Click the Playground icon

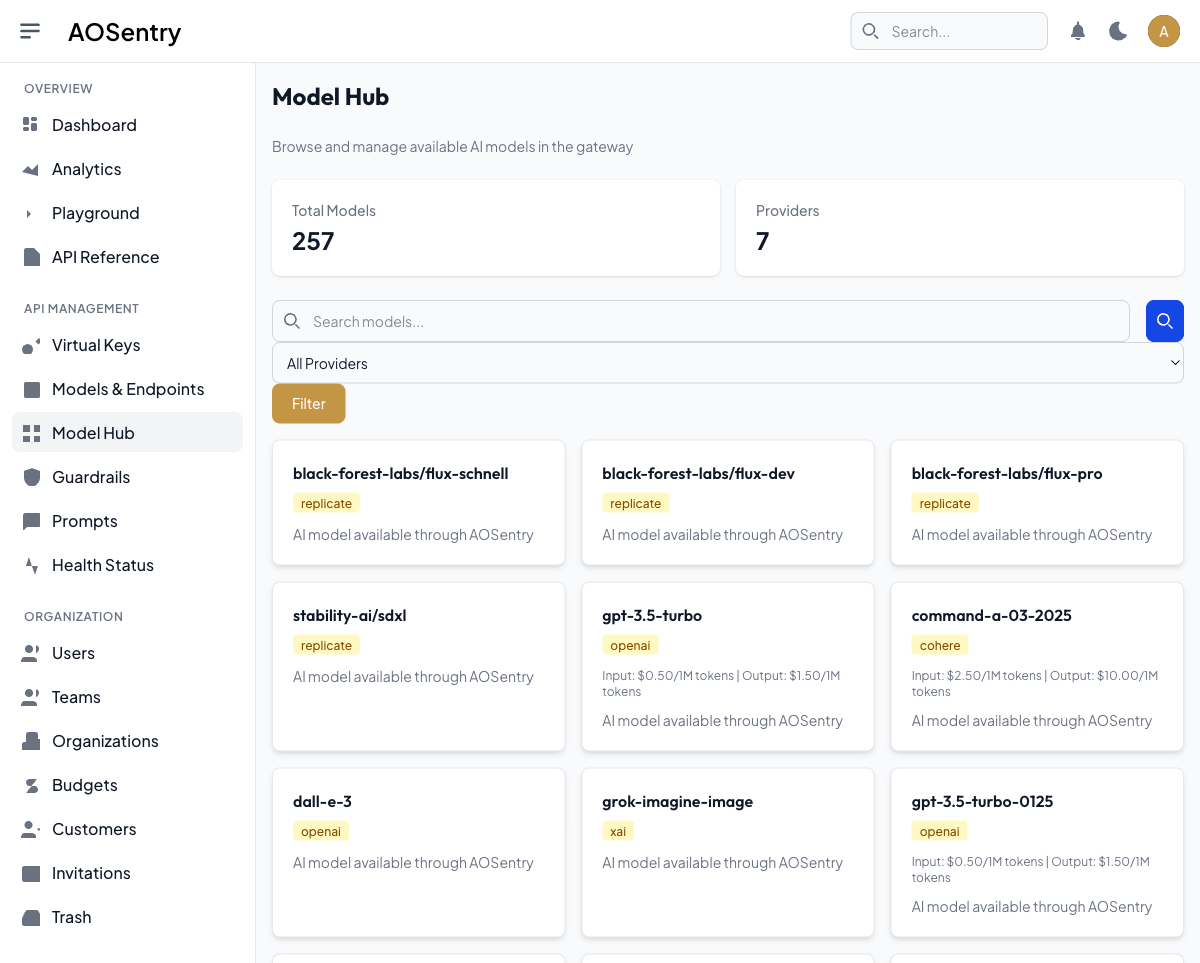coord(31,213)
